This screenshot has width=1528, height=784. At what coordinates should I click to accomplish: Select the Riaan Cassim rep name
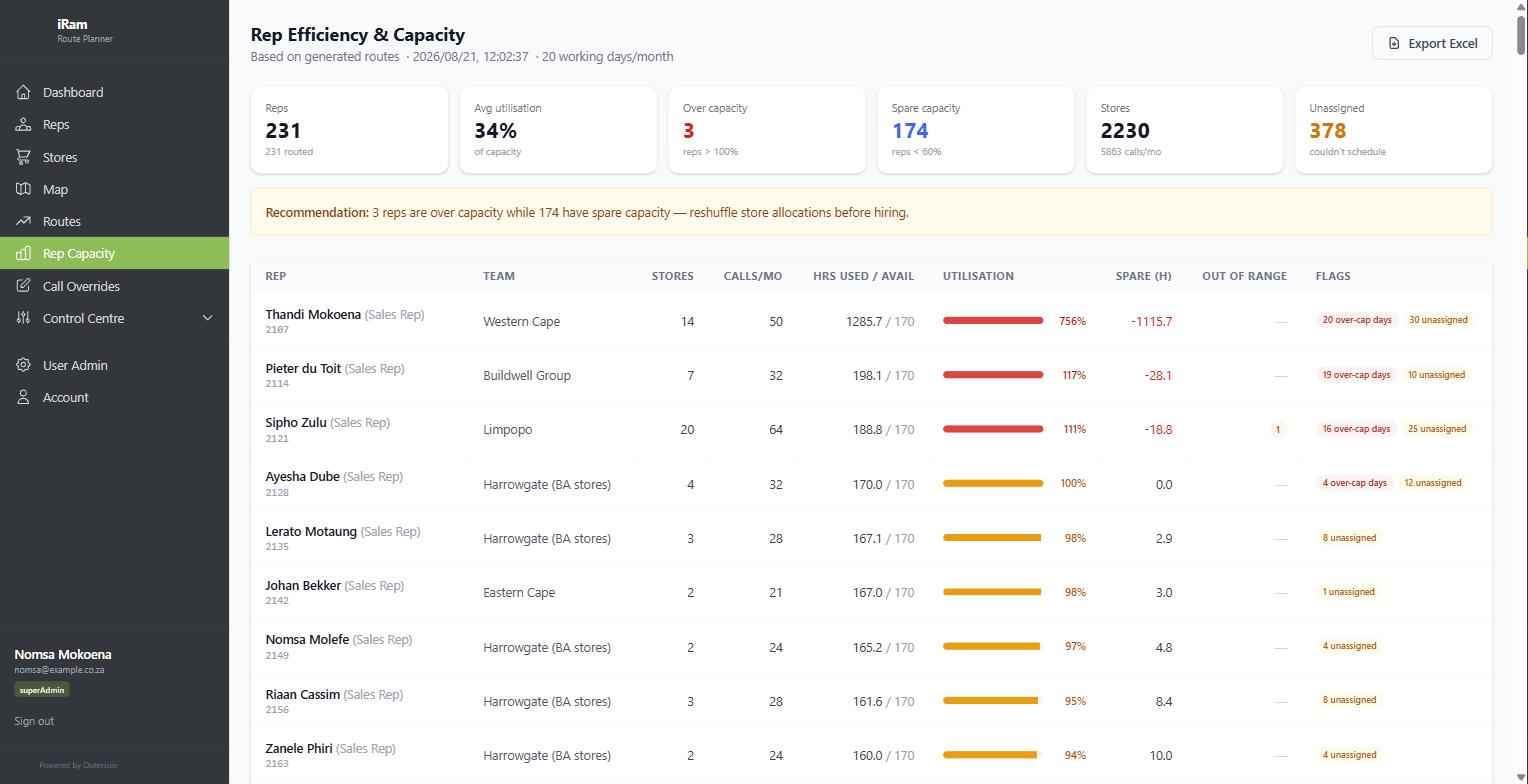click(x=302, y=694)
